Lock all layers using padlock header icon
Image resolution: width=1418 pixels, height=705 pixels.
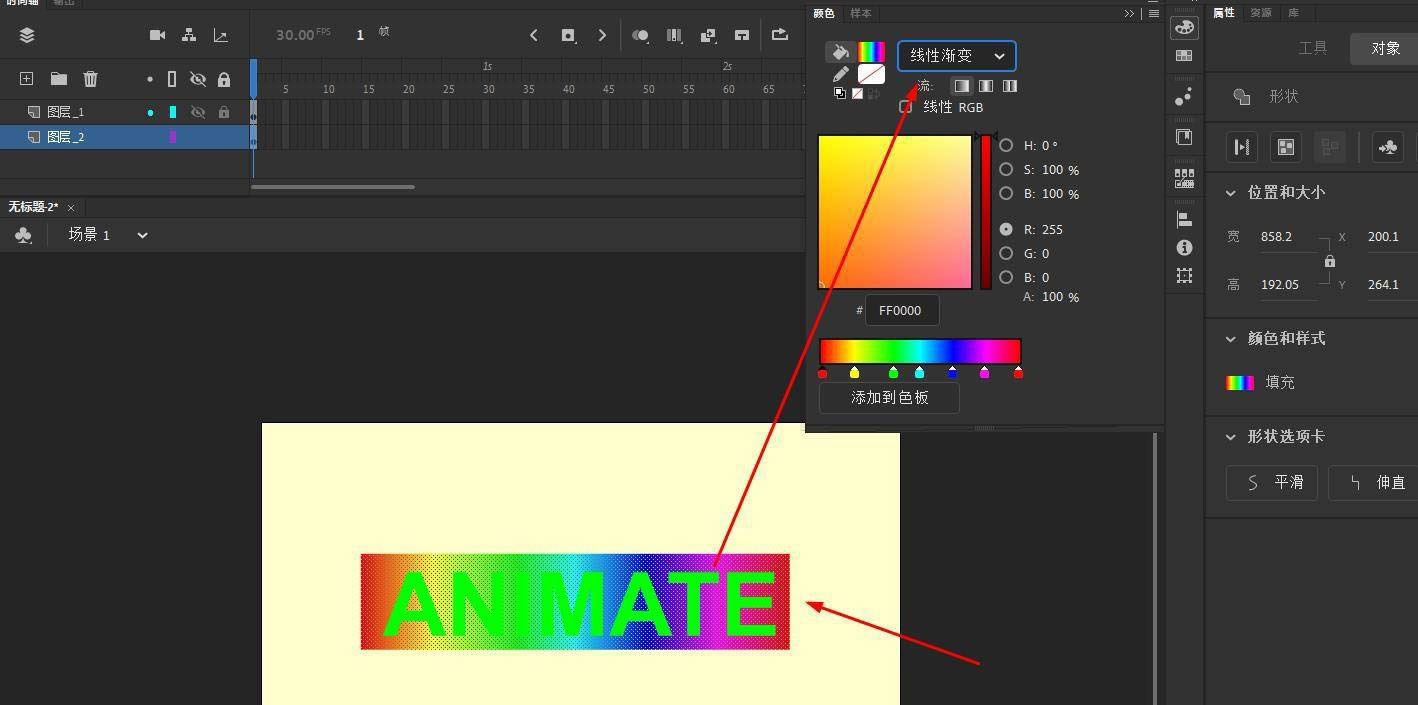coord(224,79)
